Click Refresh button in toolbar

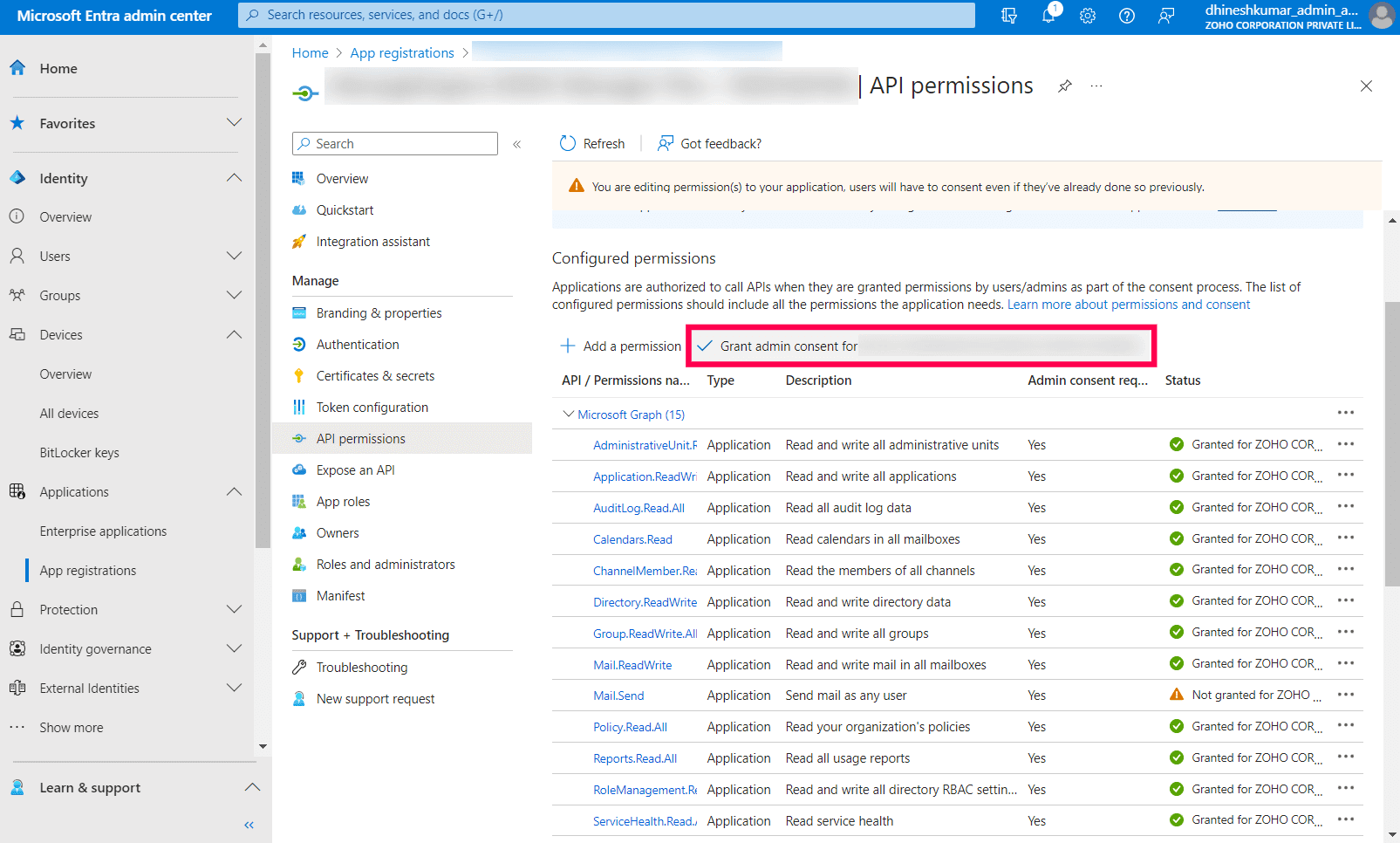click(x=592, y=144)
